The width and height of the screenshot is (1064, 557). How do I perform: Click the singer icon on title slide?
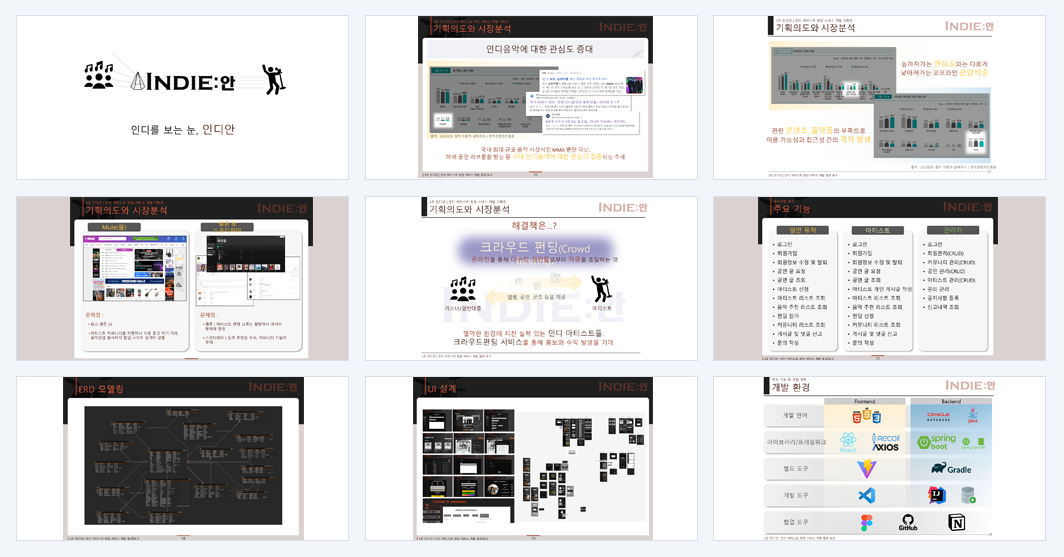tap(273, 79)
